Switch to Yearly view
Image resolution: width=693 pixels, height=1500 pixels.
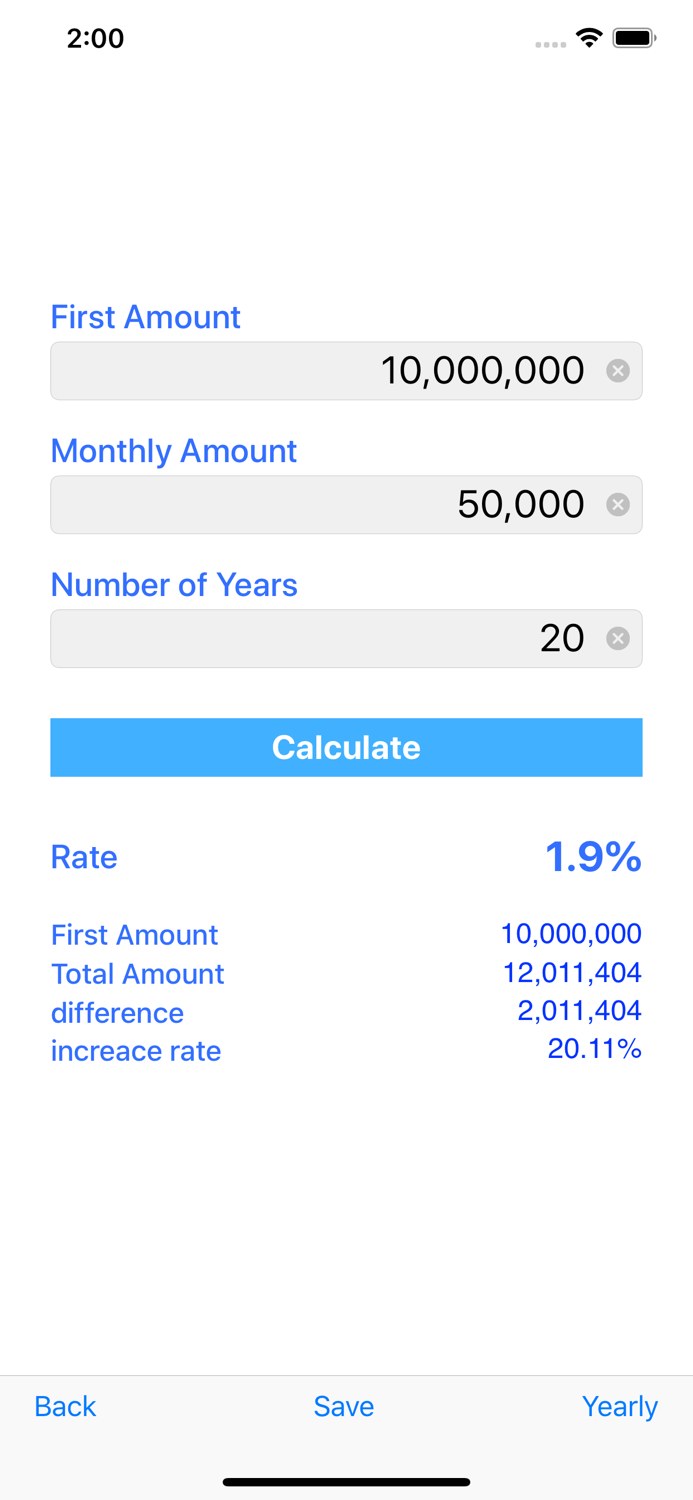[620, 1406]
